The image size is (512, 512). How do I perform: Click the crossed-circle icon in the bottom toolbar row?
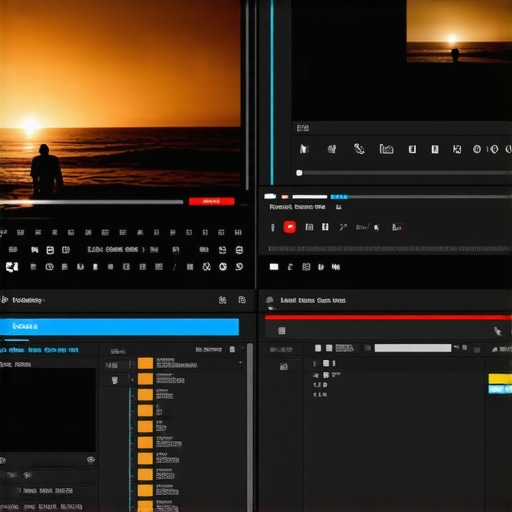[207, 267]
